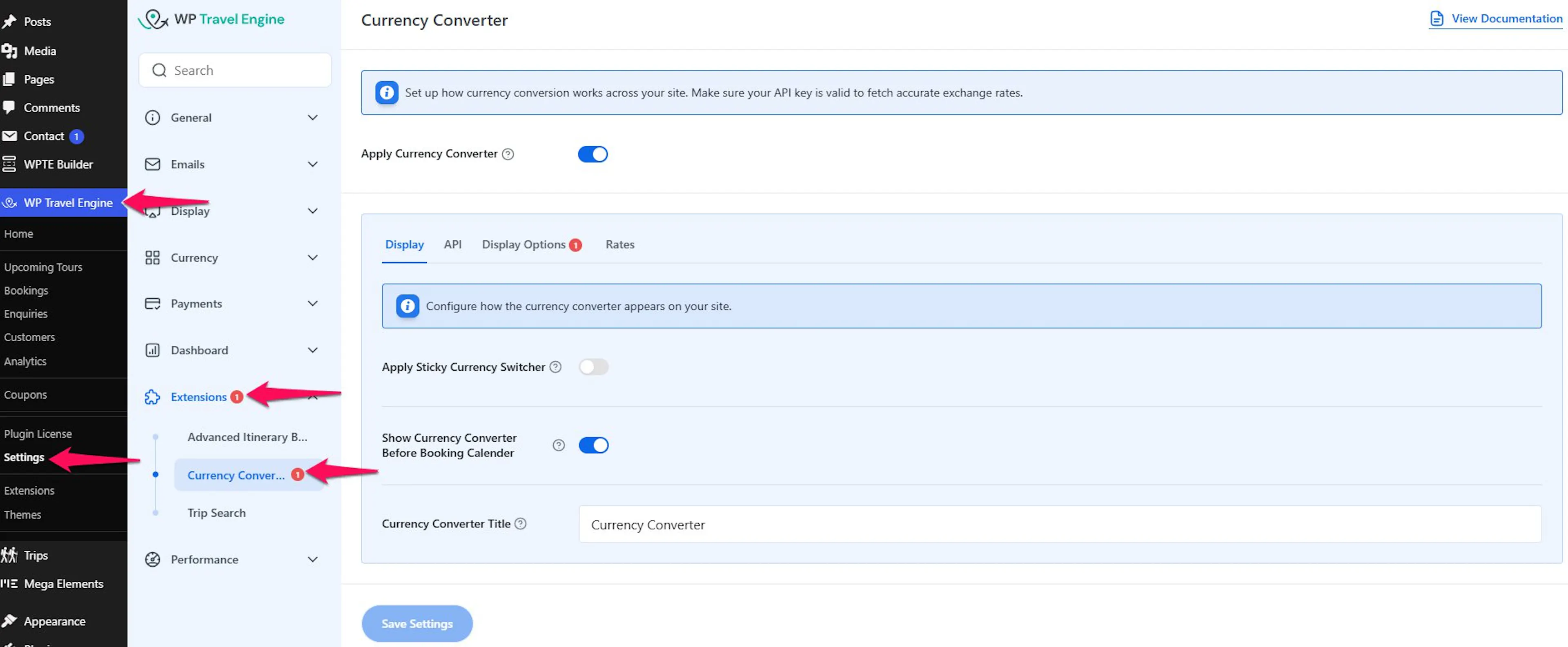Click help icon beside Currency Converter Title
The height and width of the screenshot is (647, 1568).
tap(521, 523)
